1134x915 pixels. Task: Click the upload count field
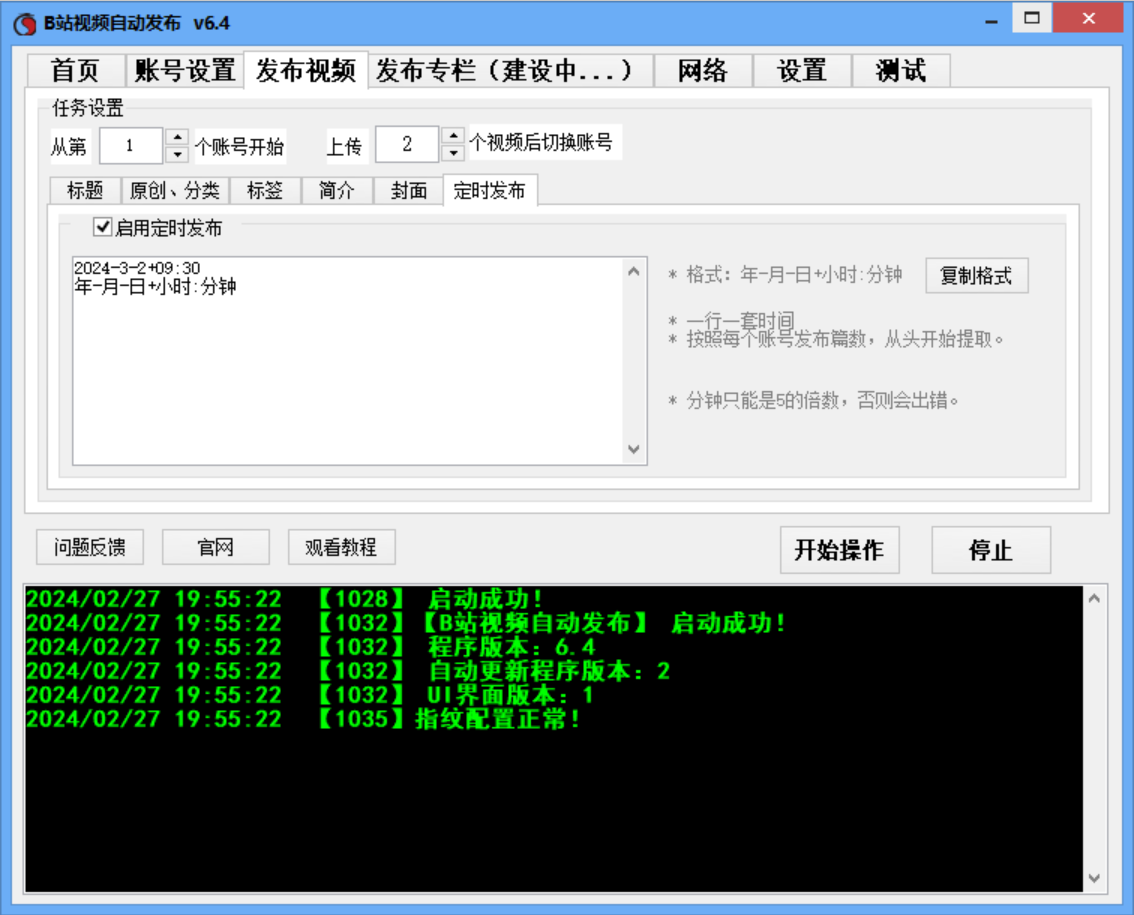point(407,144)
